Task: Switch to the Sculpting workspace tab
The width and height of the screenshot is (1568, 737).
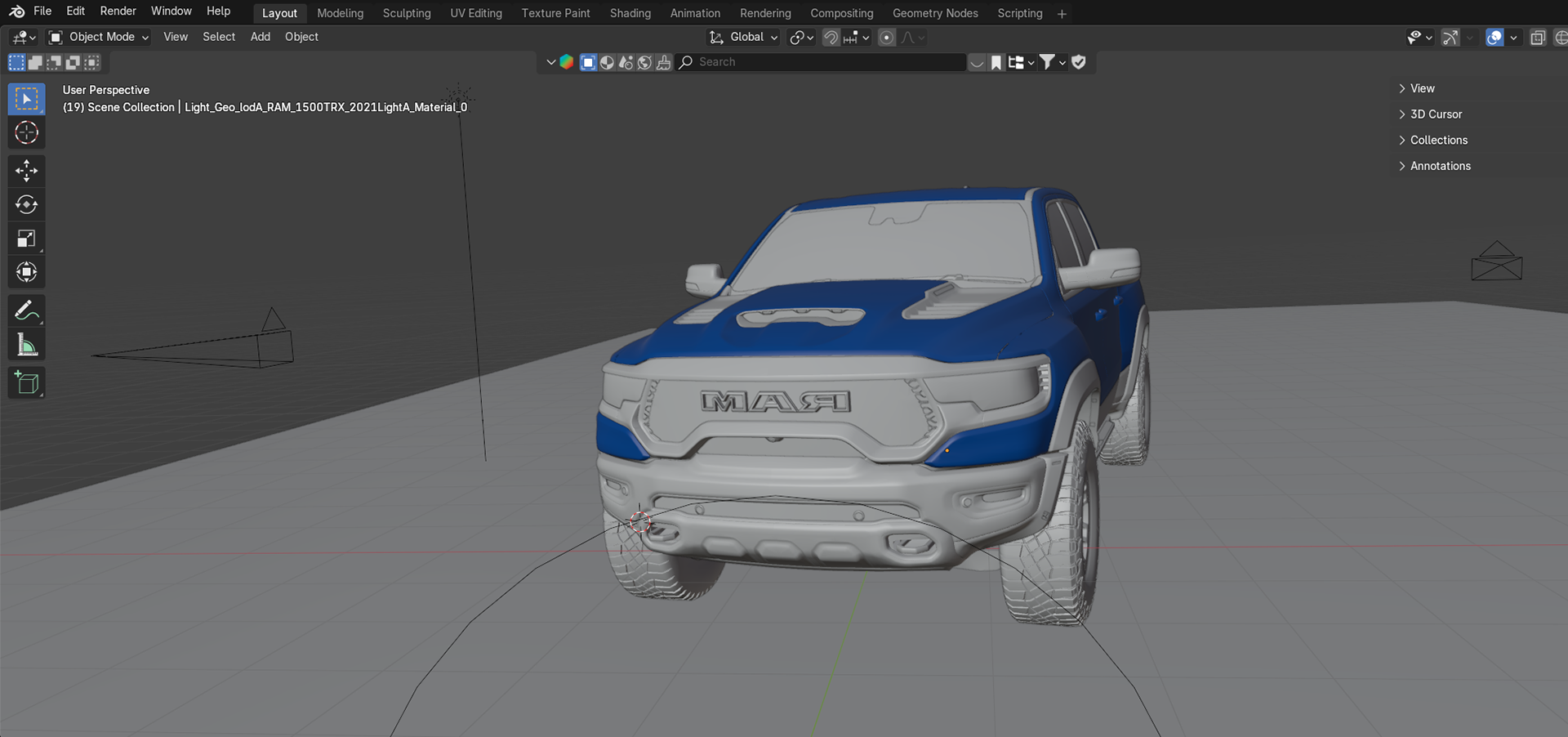Action: tap(407, 13)
